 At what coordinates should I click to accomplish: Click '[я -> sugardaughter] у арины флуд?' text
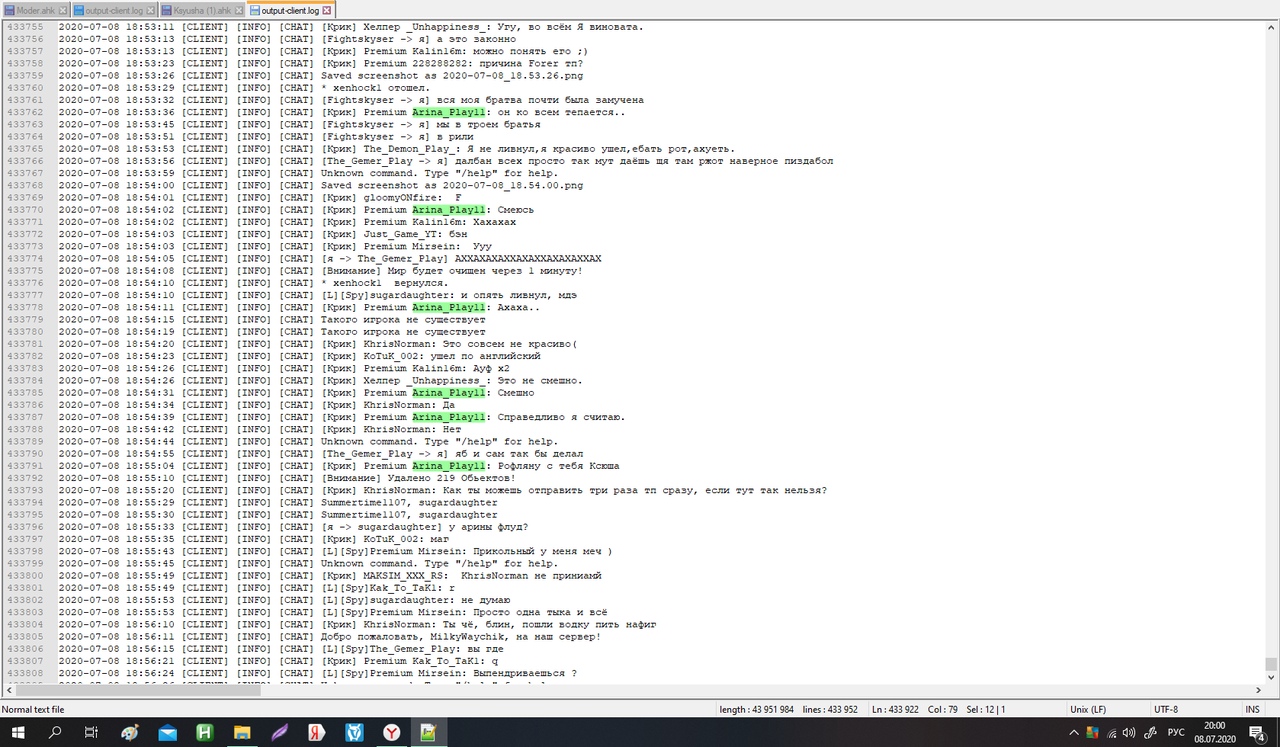pyautogui.click(x=424, y=527)
